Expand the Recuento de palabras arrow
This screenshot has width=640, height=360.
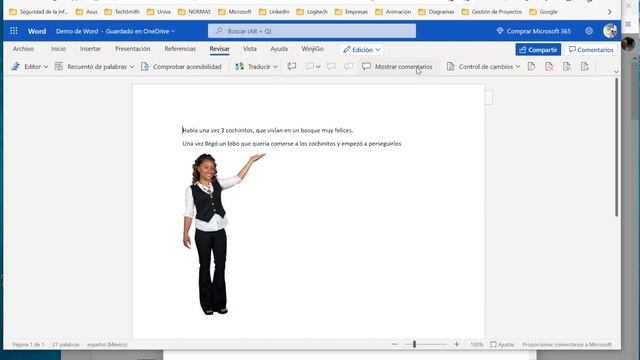[x=132, y=67]
